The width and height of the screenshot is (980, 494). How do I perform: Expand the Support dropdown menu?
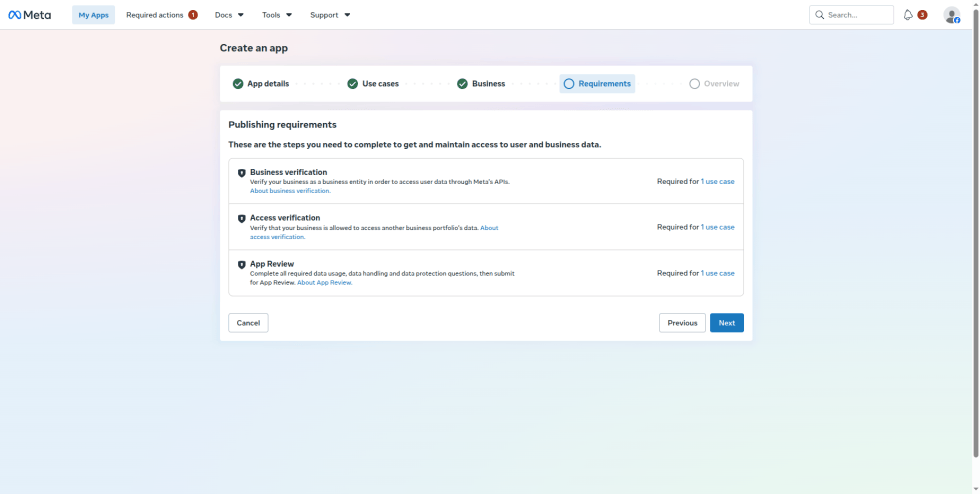pos(330,15)
